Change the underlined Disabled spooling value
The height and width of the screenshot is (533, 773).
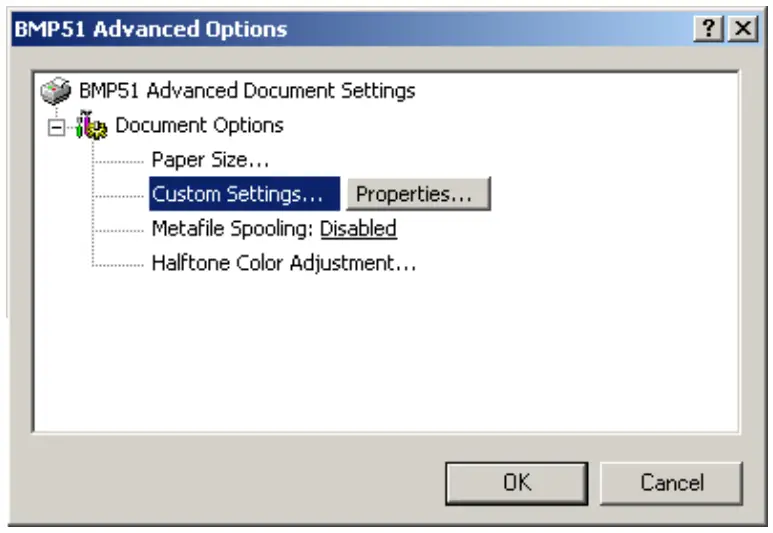point(358,229)
